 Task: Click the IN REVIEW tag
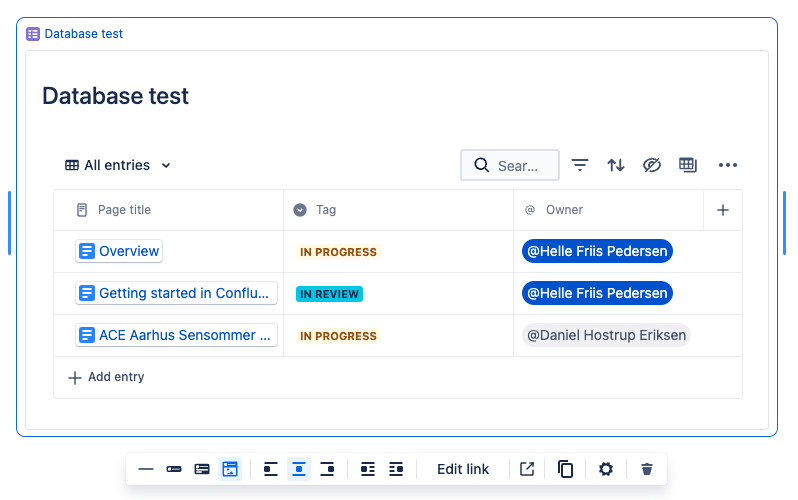click(329, 294)
